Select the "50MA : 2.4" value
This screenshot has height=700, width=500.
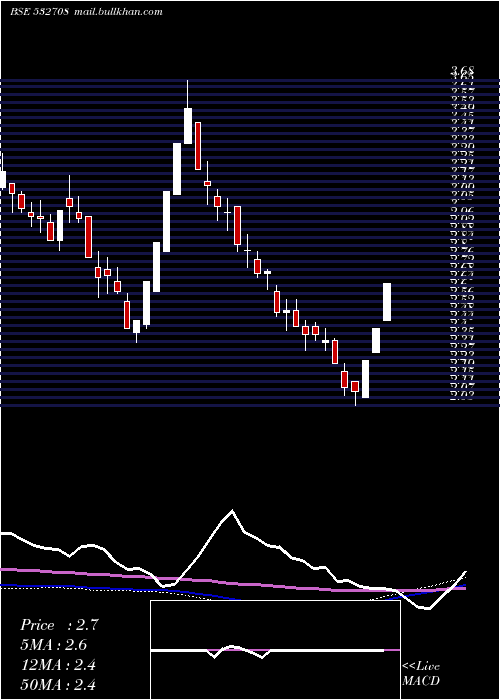(x=58, y=684)
